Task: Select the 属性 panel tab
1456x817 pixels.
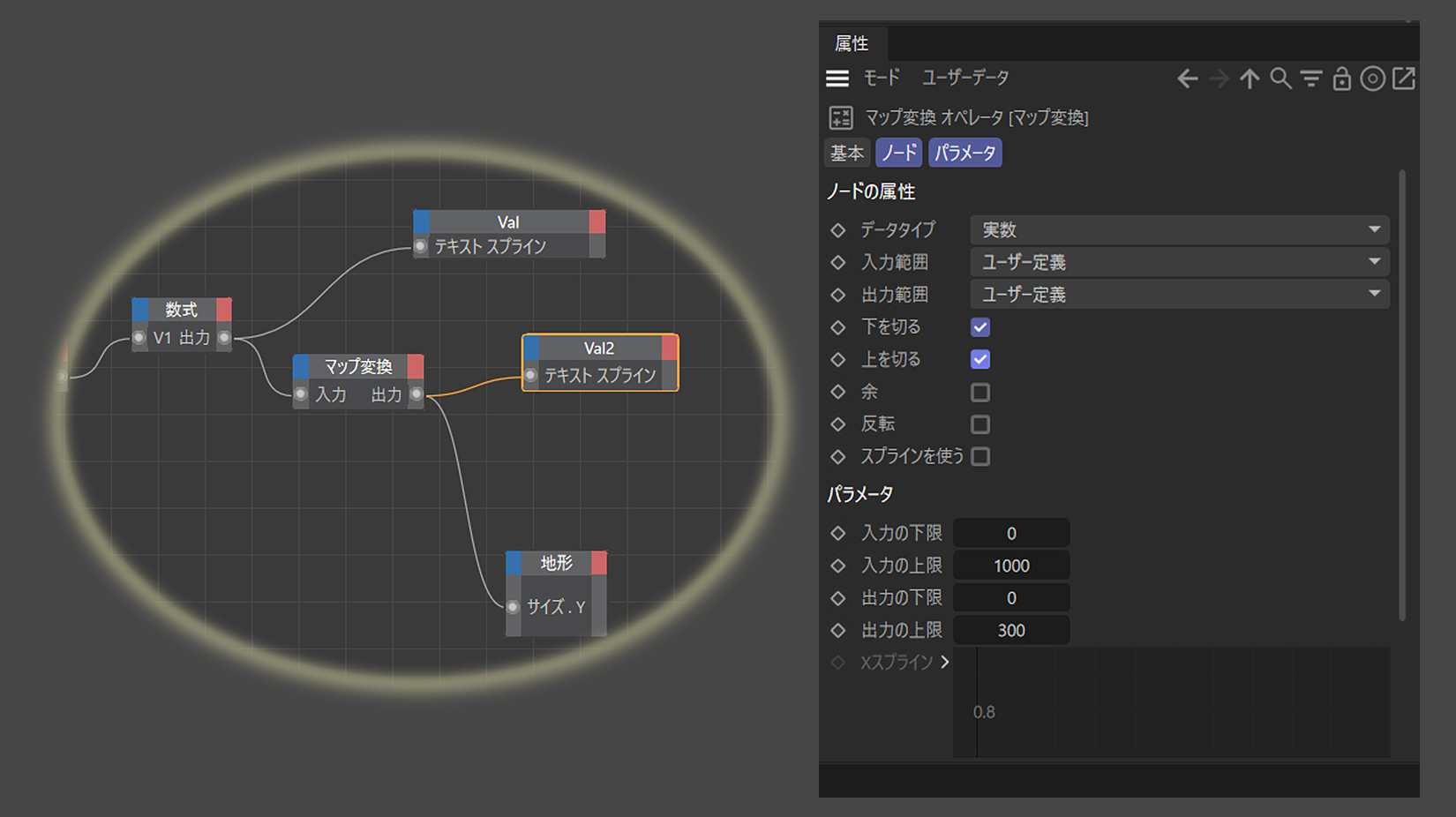Action: [x=852, y=43]
